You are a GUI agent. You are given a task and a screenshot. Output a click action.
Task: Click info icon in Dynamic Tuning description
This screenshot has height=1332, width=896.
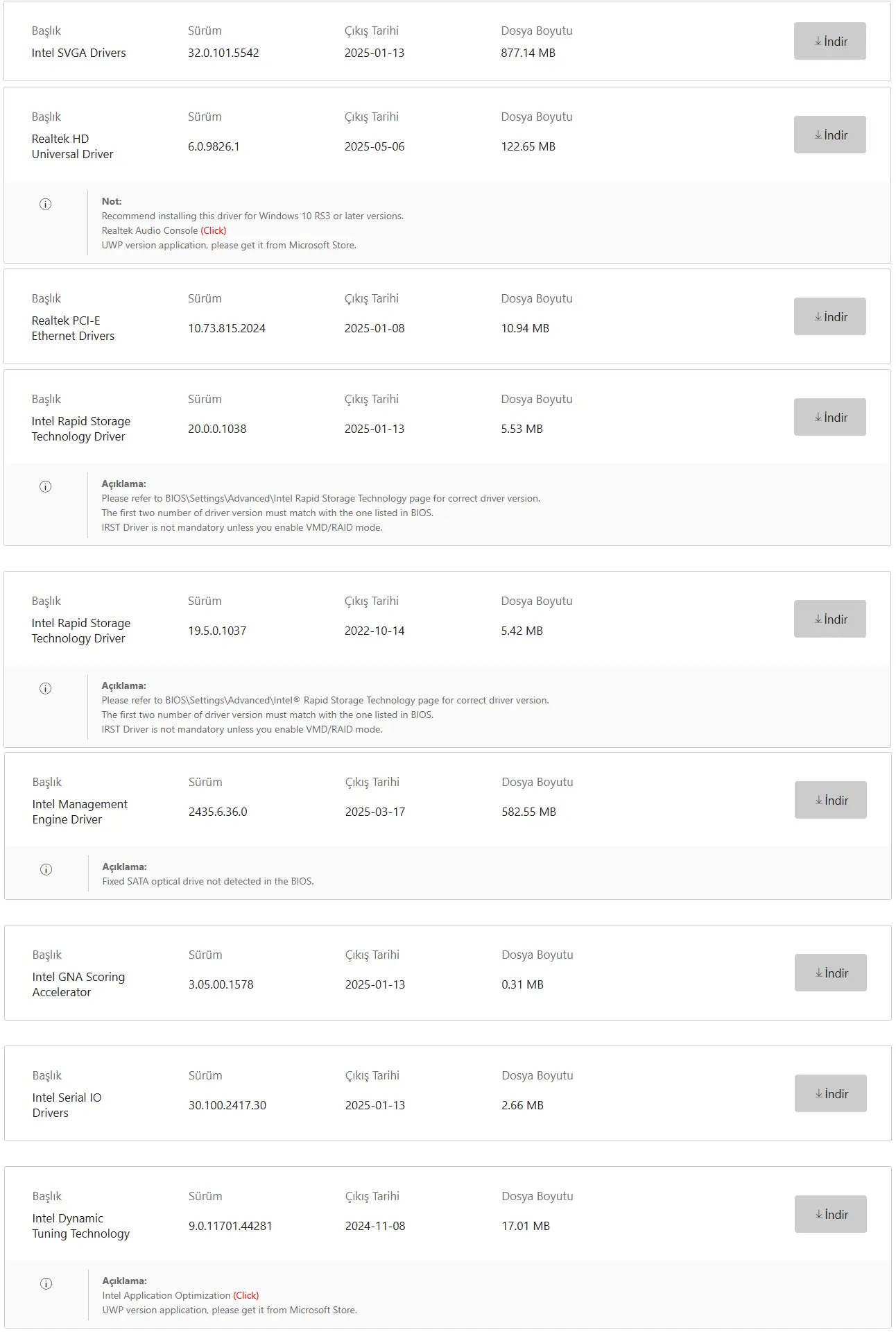[46, 1283]
